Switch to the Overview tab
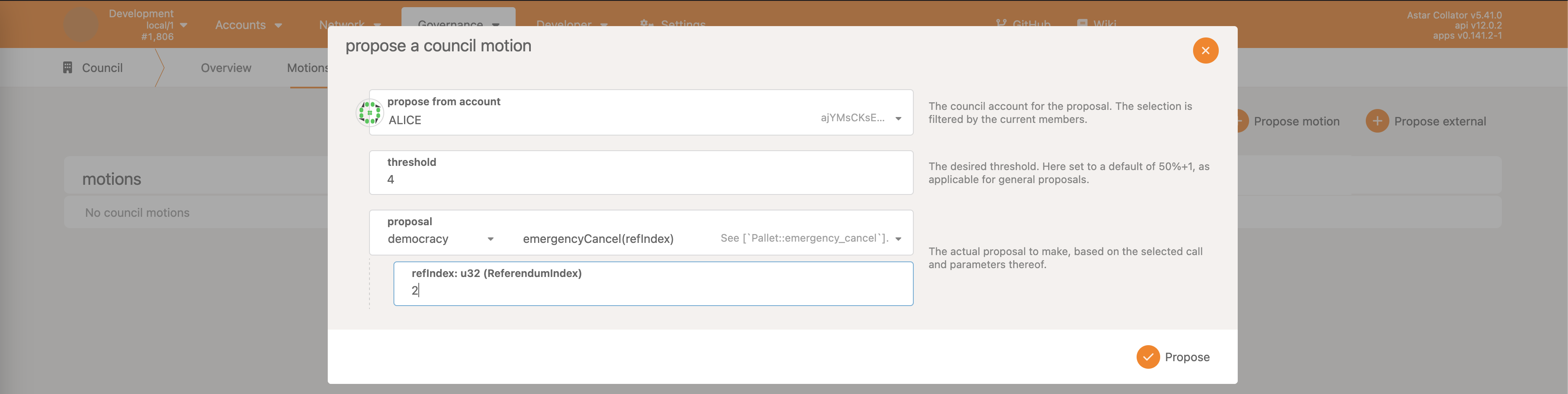 click(226, 68)
